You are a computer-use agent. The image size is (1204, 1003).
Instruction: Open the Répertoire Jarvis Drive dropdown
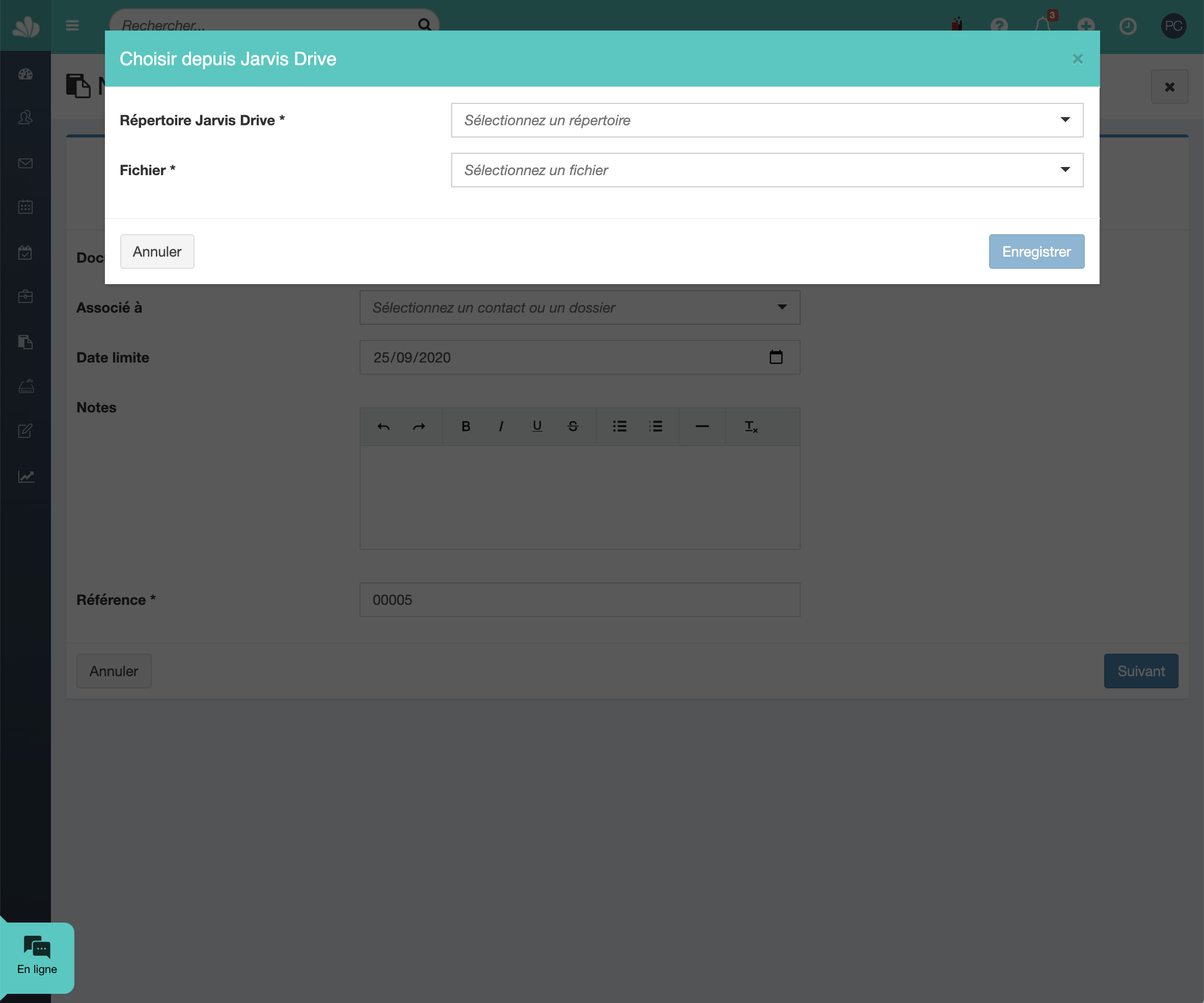click(767, 120)
